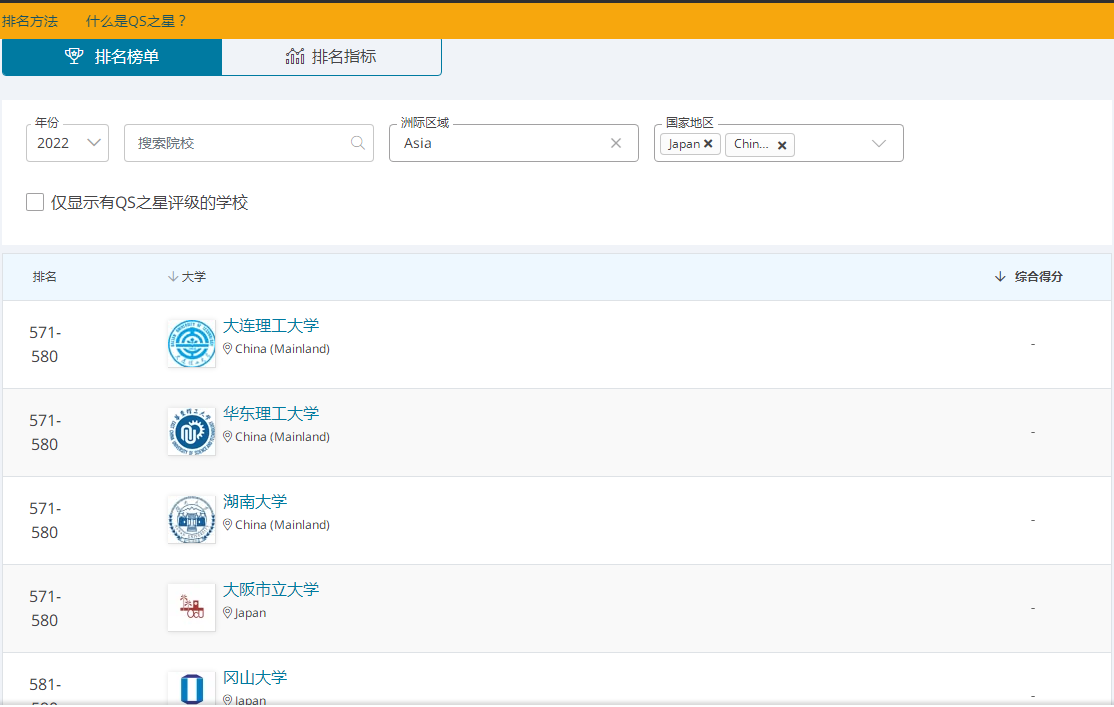Select China (Mainland) text under 华东理工大学
This screenshot has width=1114, height=707.
tap(282, 437)
